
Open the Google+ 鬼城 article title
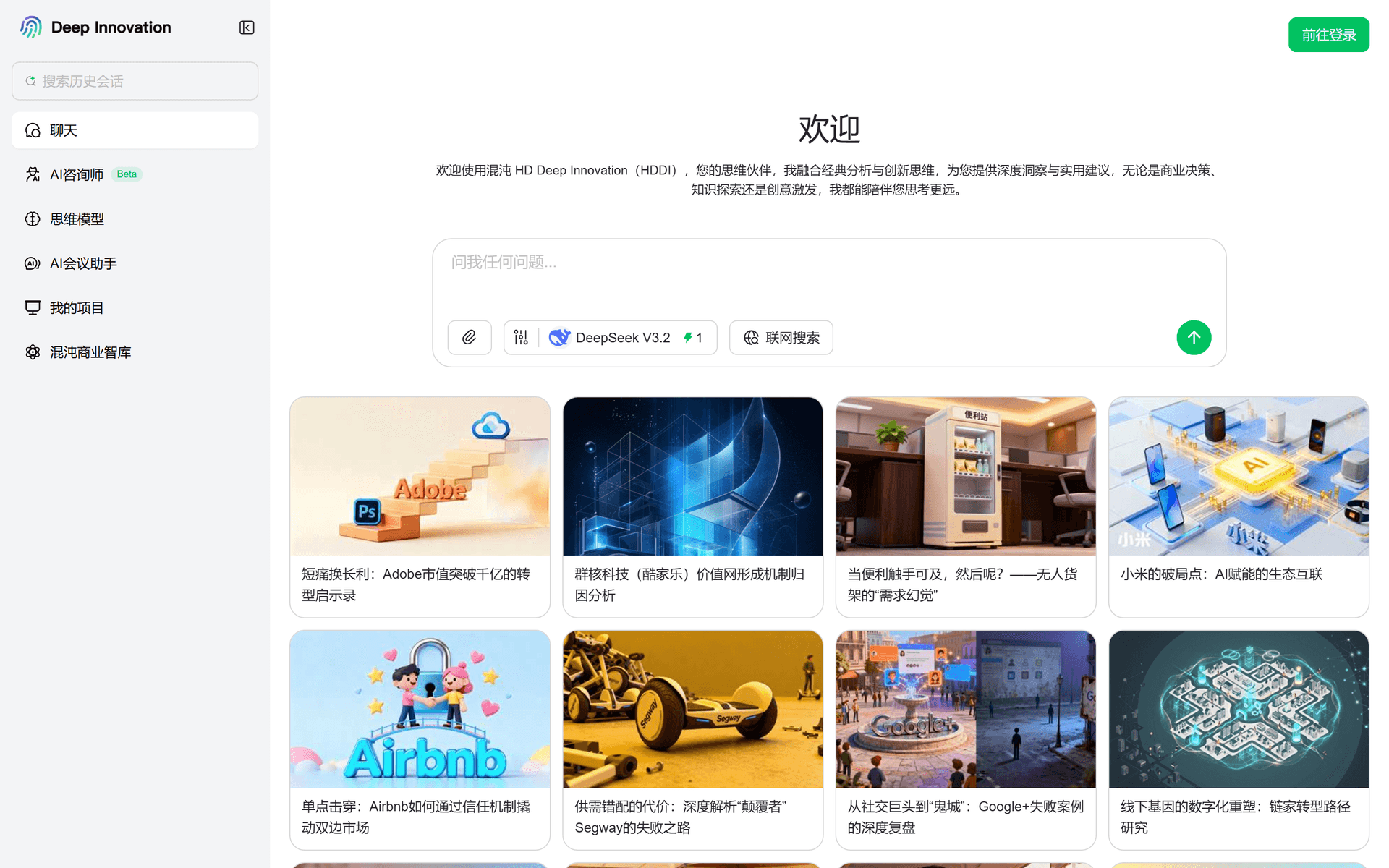pos(966,817)
